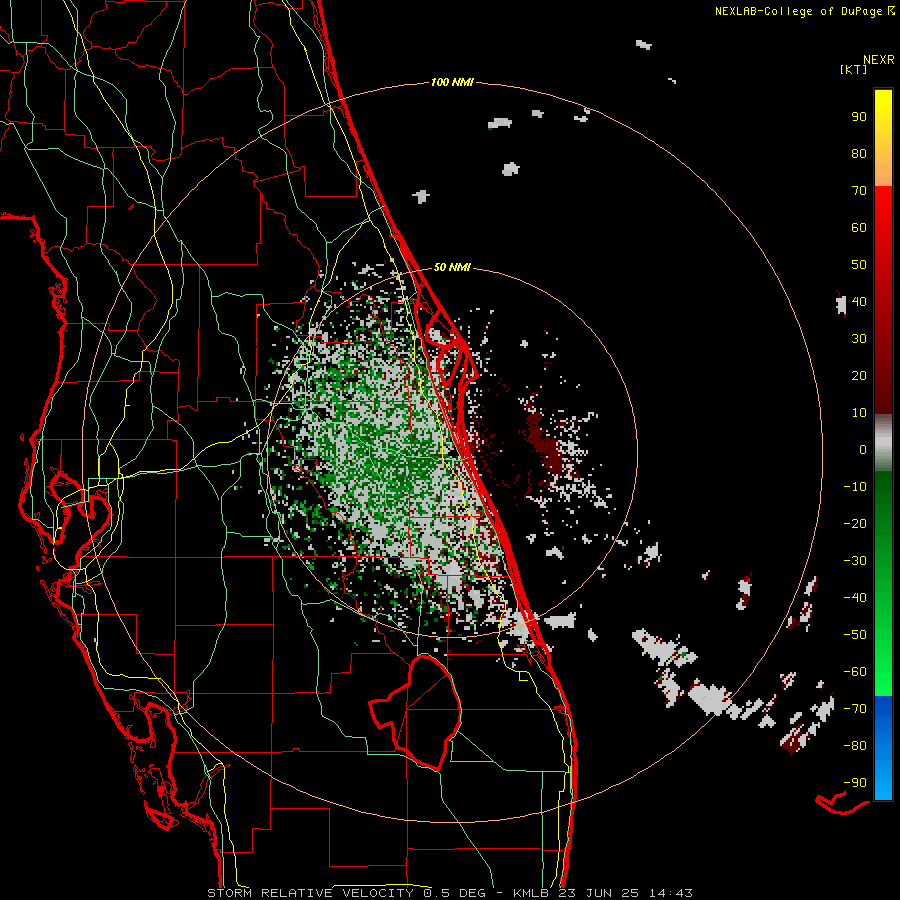
Task: Select the 50 NMI range ring label
Action: click(452, 267)
